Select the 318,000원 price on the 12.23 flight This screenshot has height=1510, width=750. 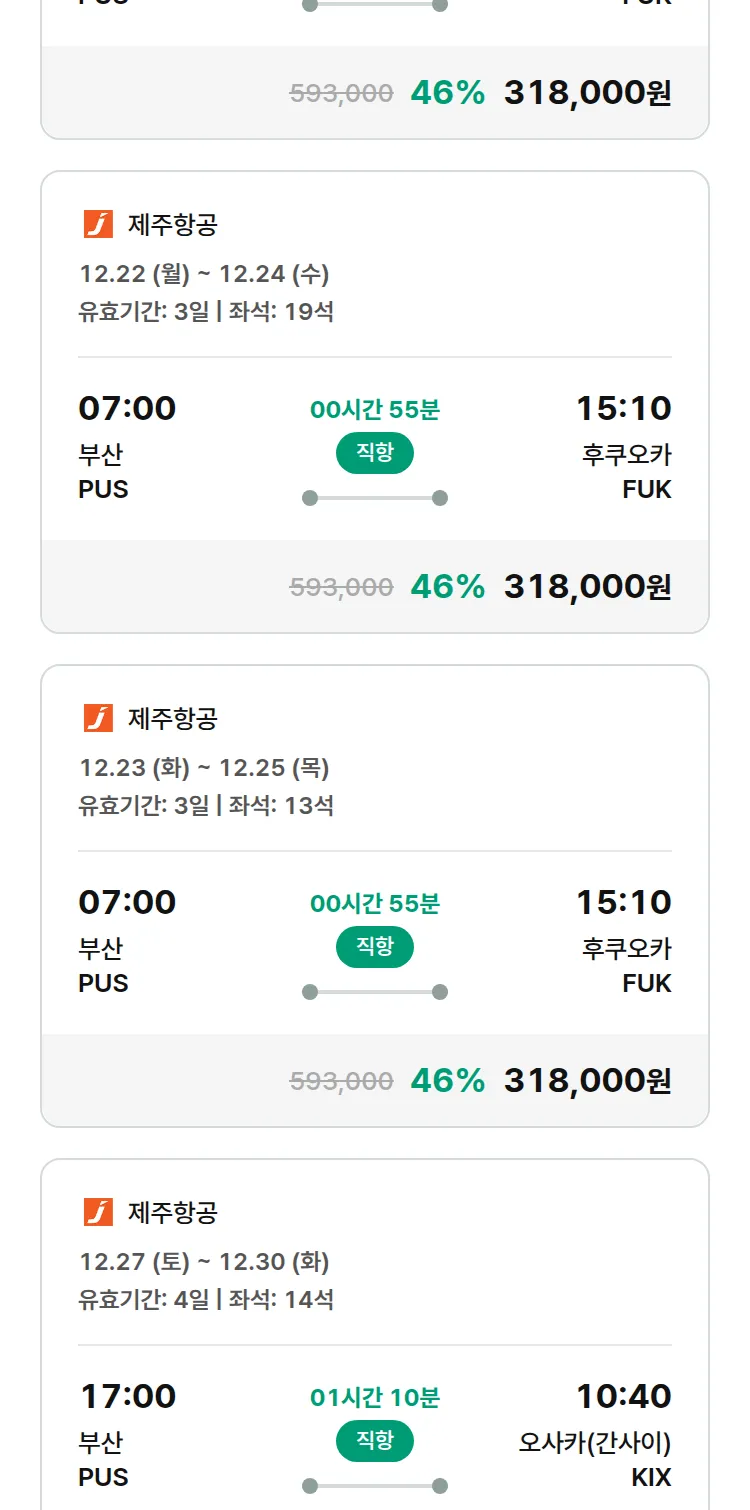click(587, 1081)
